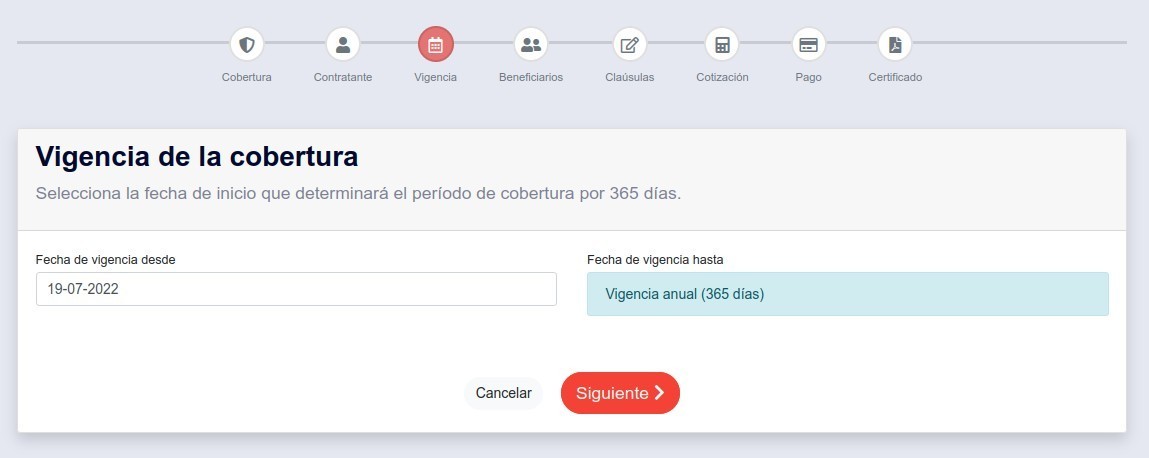The height and width of the screenshot is (458, 1149).
Task: Click the Pago credit card icon
Action: [x=809, y=44]
